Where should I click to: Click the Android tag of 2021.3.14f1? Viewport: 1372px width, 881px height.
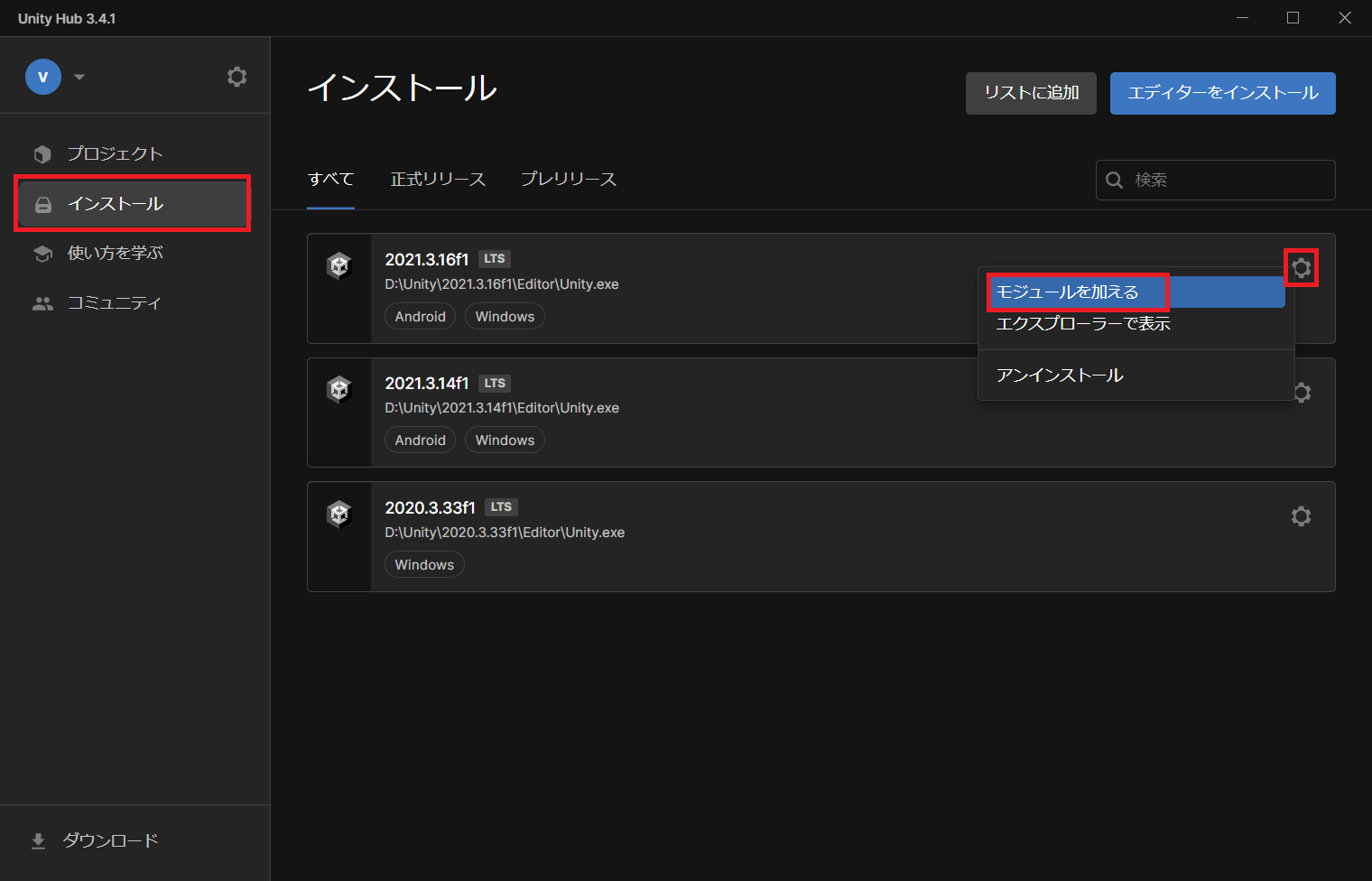point(421,440)
